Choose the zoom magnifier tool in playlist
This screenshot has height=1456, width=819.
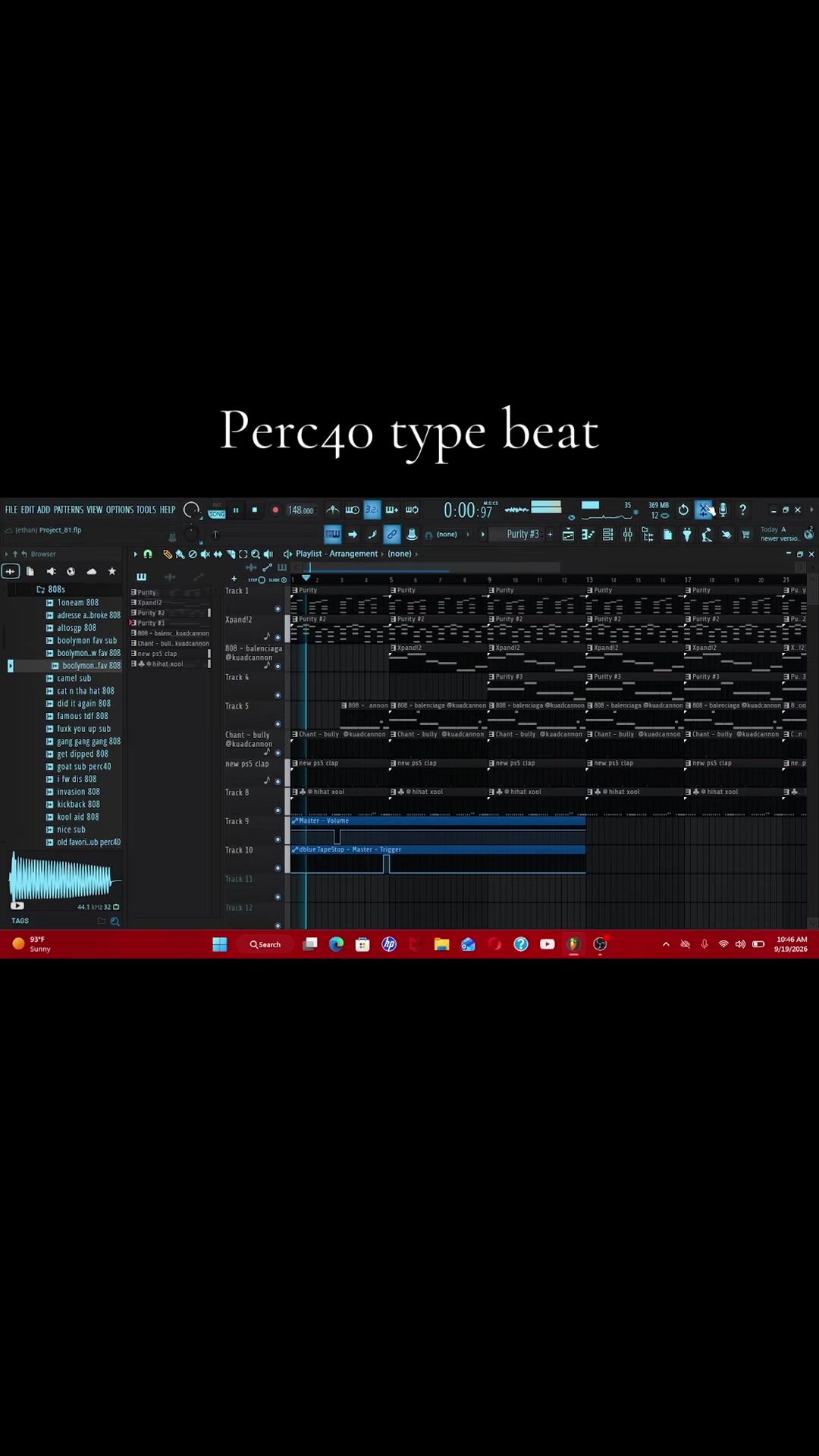click(256, 554)
